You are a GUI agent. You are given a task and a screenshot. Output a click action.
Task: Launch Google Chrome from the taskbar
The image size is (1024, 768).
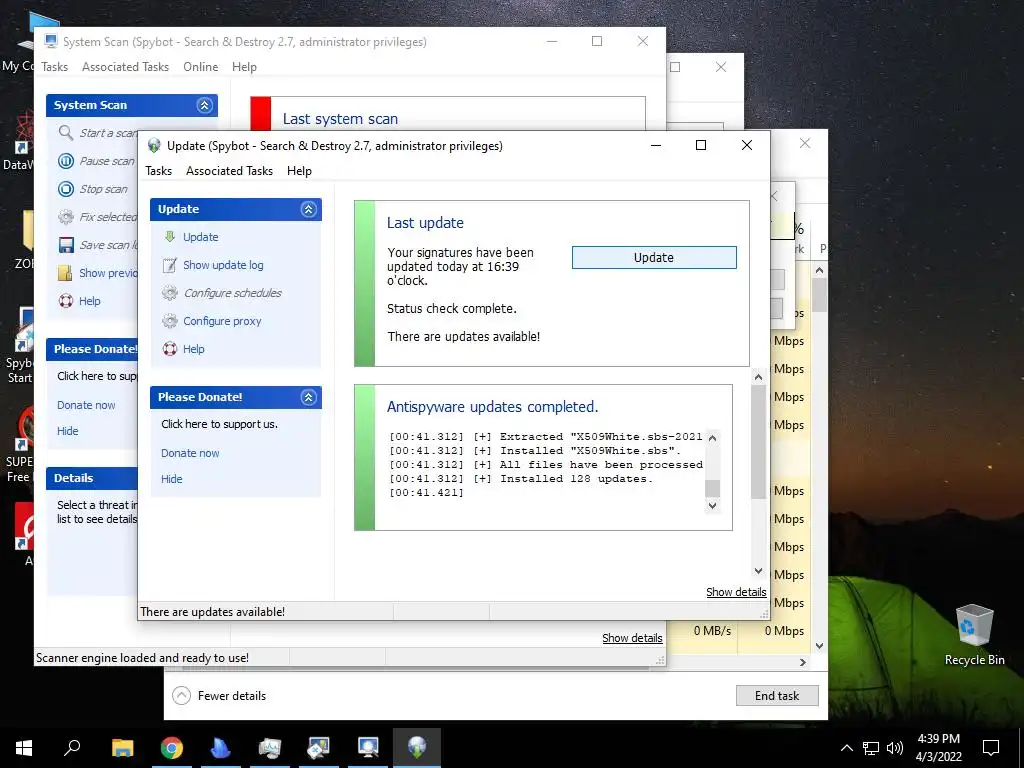(172, 748)
